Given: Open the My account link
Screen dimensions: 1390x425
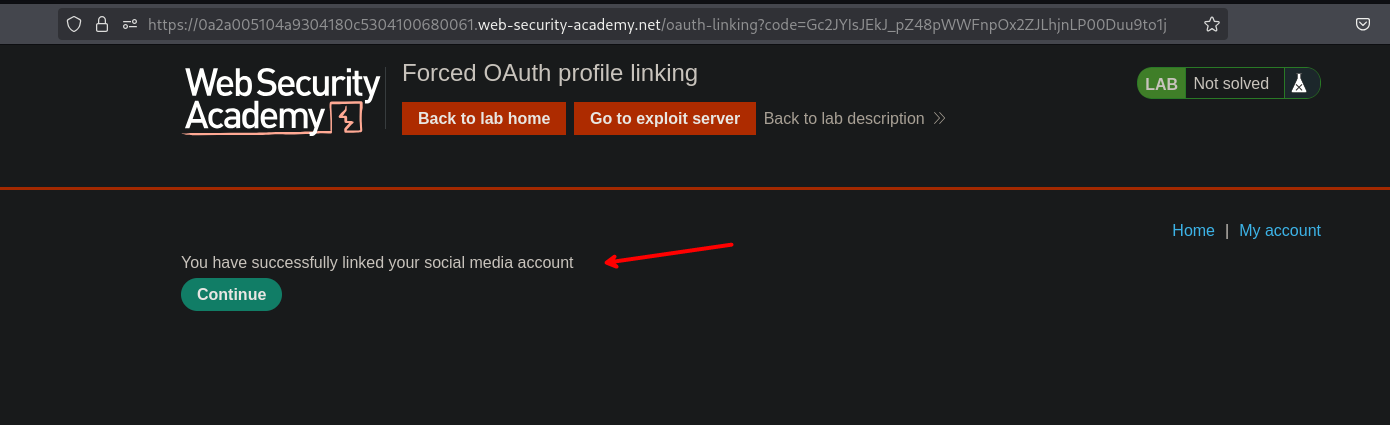Looking at the screenshot, I should click(x=1279, y=231).
